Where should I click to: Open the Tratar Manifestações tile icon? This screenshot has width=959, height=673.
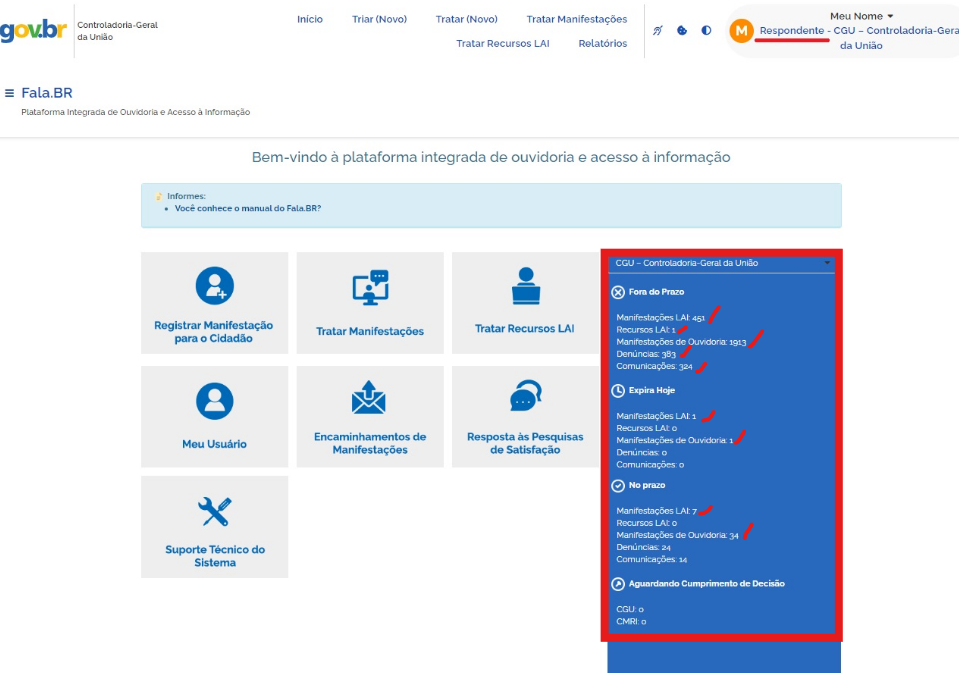pos(369,288)
